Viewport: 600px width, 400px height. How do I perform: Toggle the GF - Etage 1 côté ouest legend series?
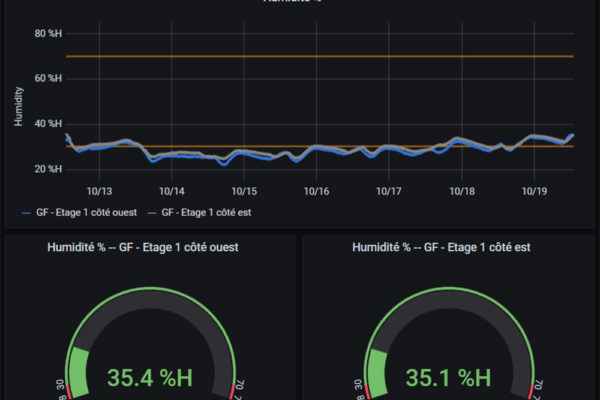tap(80, 212)
